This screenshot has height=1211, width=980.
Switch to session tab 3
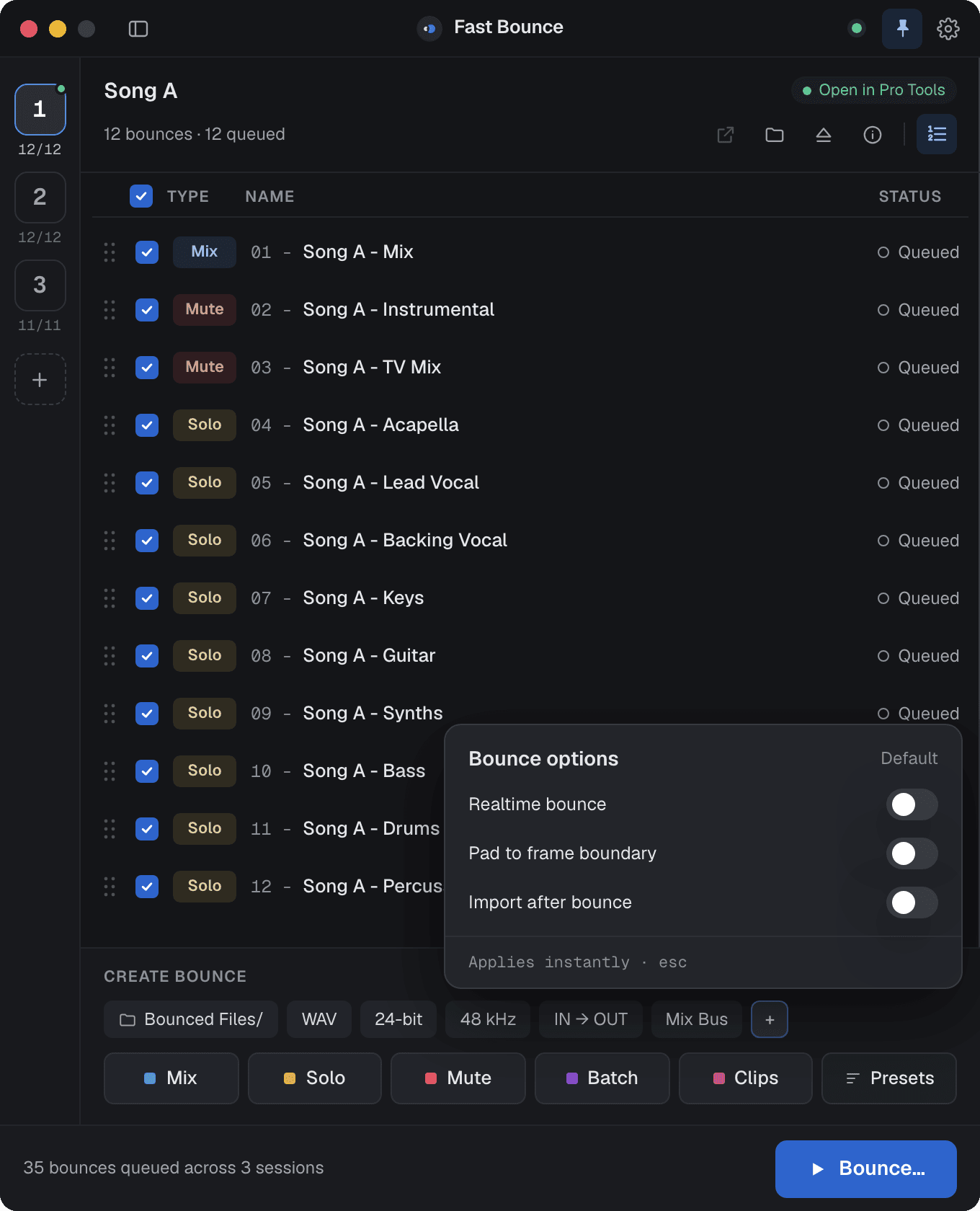point(40,285)
